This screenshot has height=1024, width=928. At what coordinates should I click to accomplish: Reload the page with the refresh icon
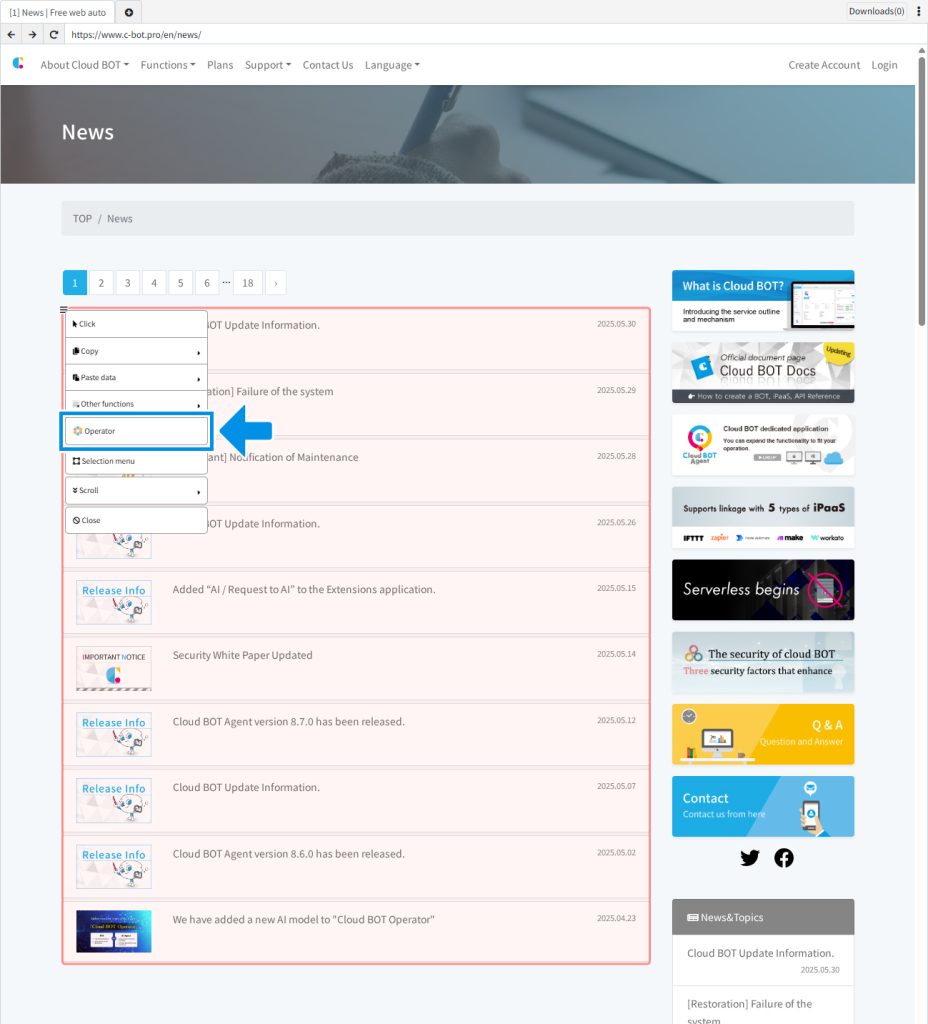[54, 35]
